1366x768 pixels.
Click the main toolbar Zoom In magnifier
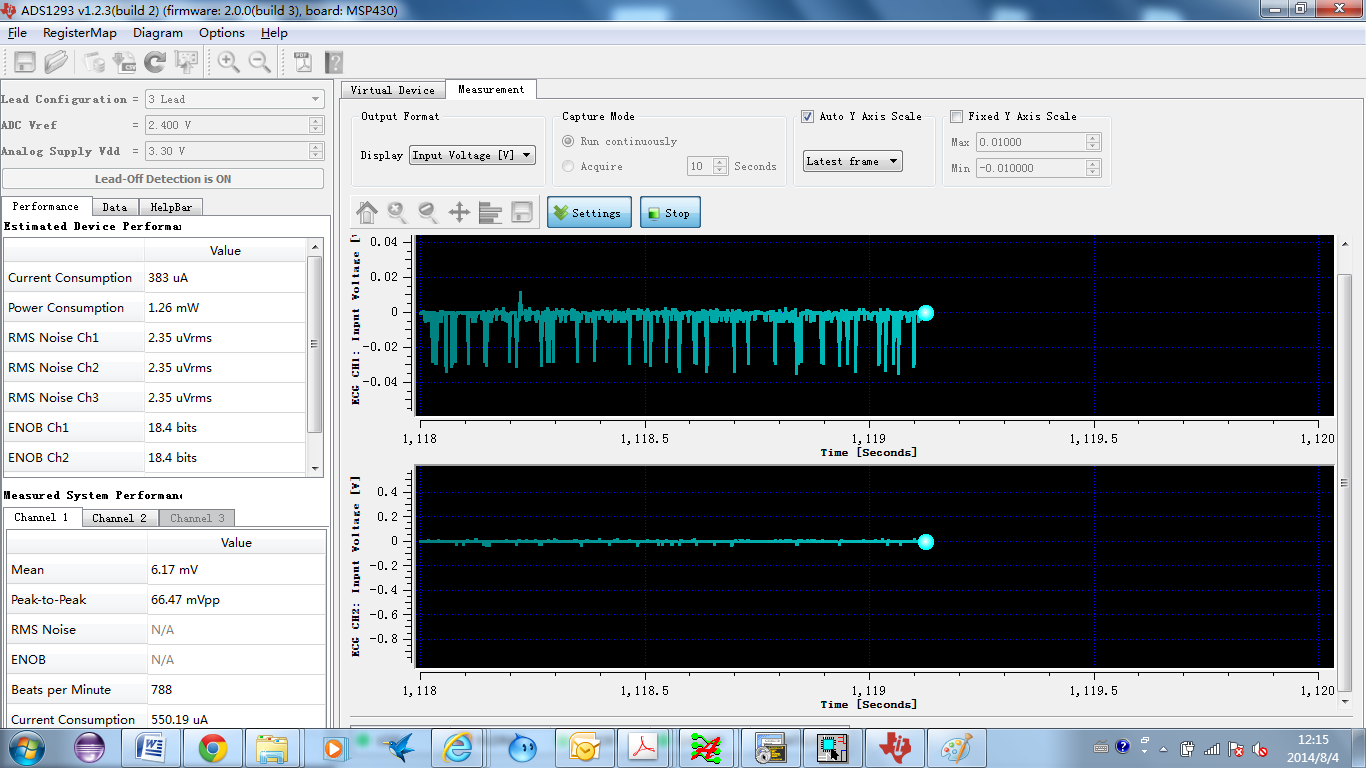click(229, 62)
